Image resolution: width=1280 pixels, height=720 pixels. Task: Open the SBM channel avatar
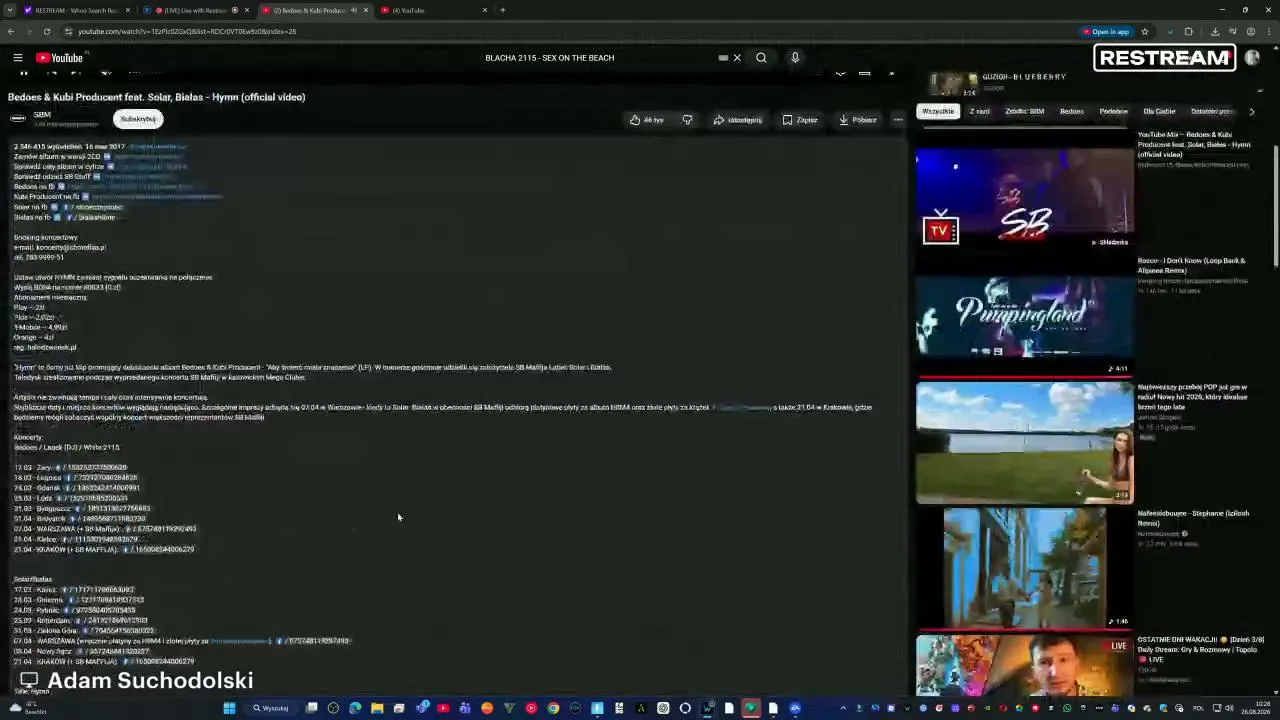point(18,118)
